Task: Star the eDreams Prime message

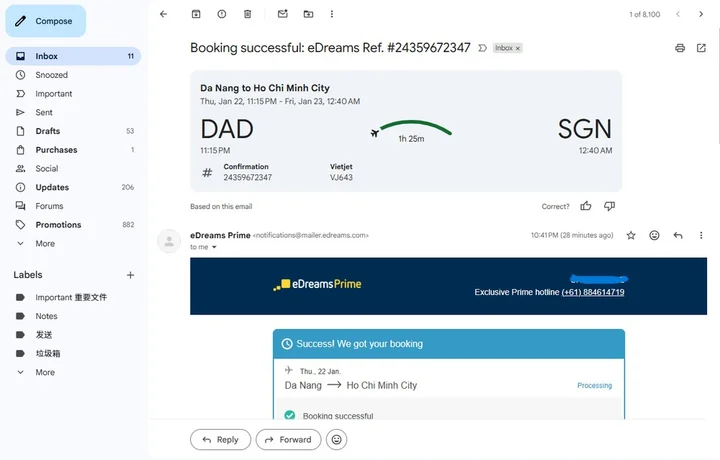Action: tap(631, 235)
